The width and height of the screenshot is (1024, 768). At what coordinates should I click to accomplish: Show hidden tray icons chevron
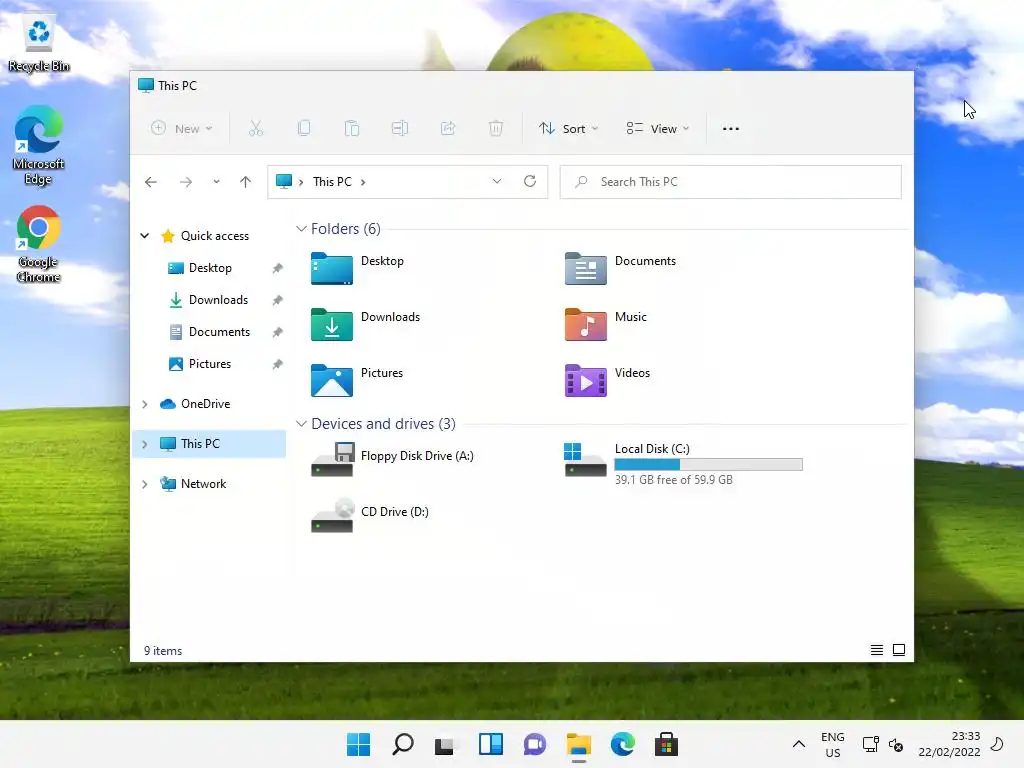coord(798,744)
